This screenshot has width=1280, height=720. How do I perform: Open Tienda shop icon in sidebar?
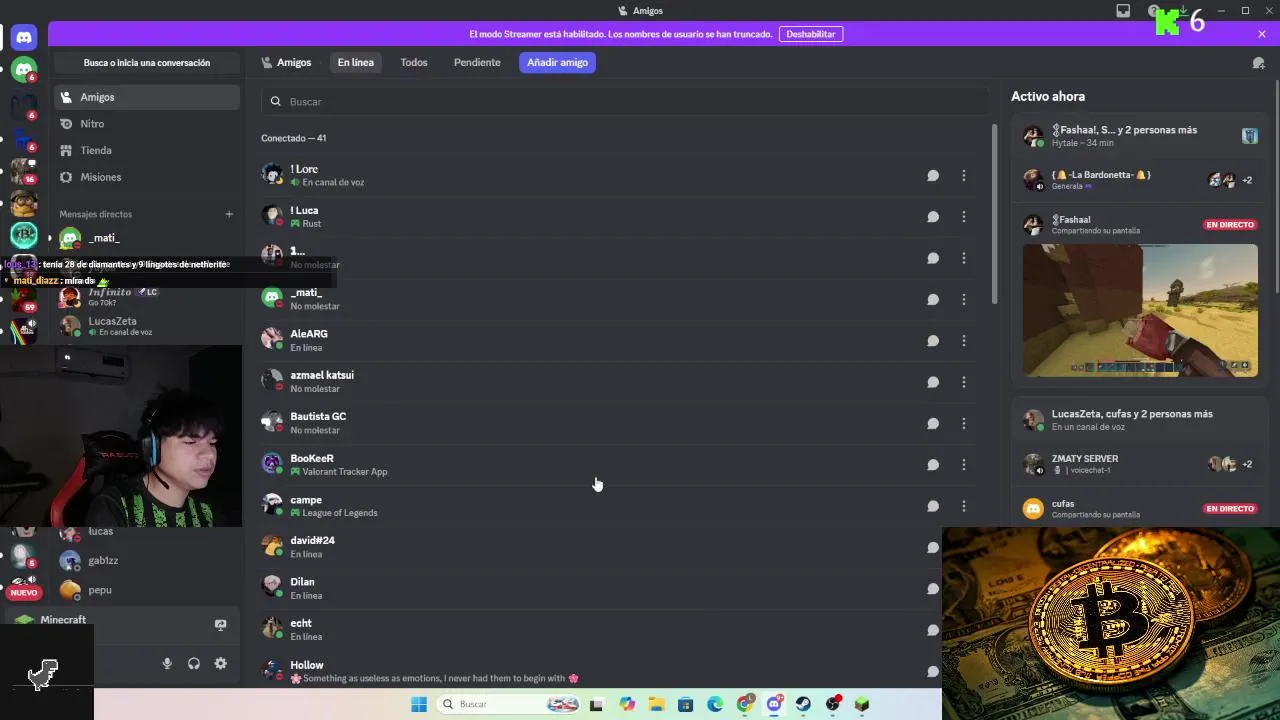point(66,150)
